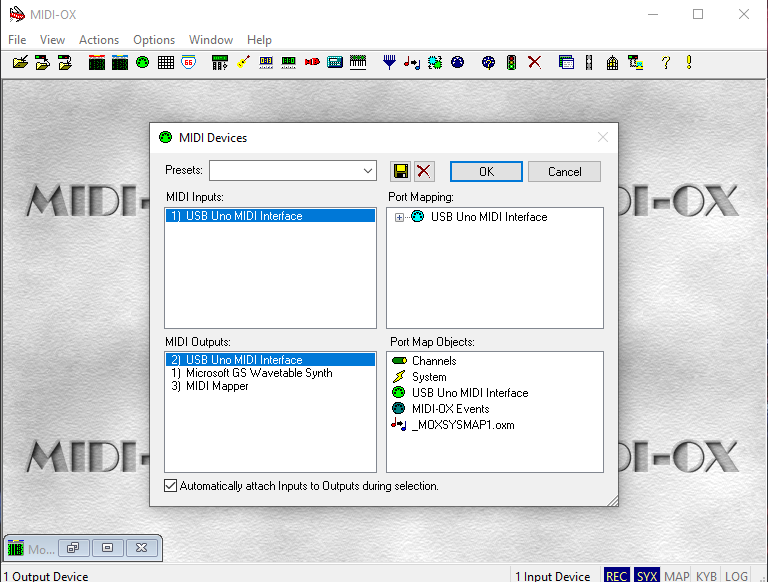
Task: Click the blue data filter rake icon
Action: 389,63
